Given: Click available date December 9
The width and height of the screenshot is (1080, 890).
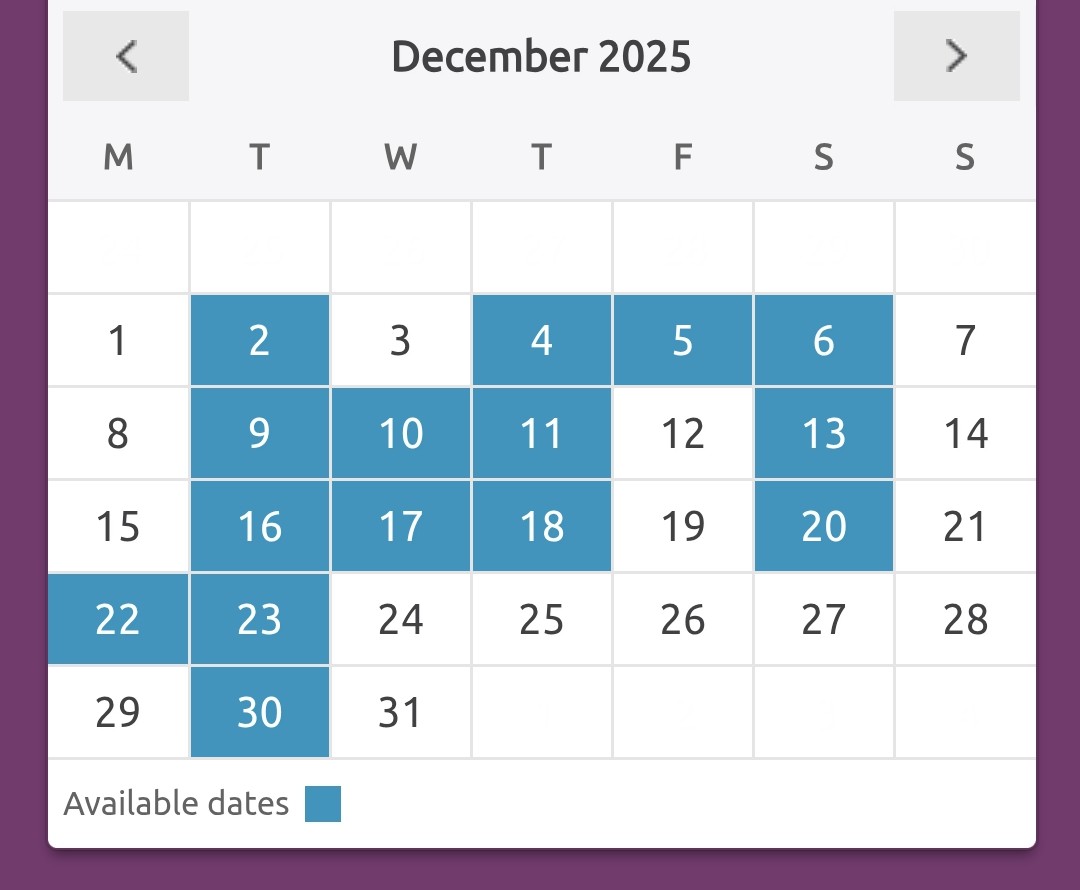Looking at the screenshot, I should [x=260, y=433].
